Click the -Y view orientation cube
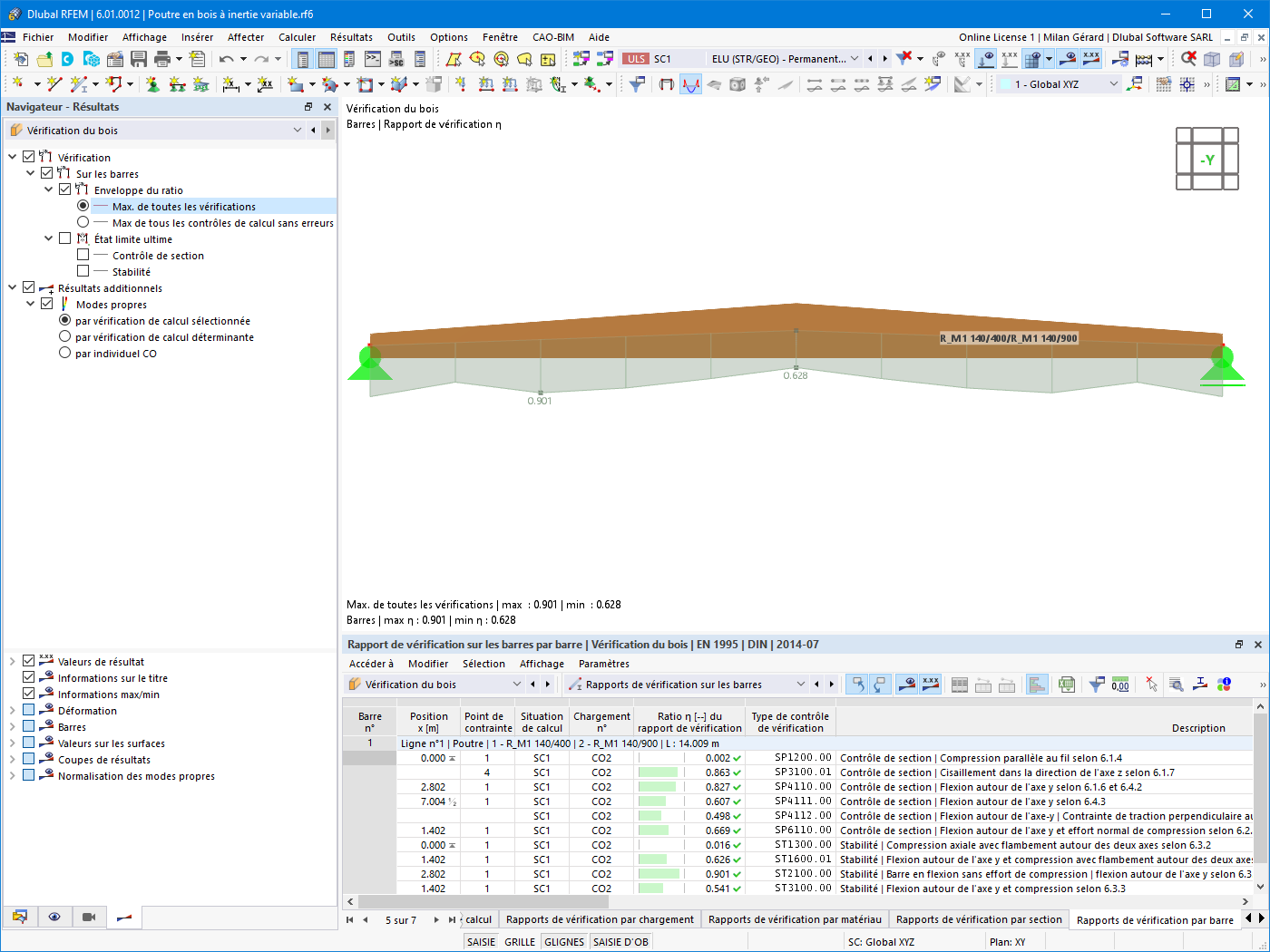 coord(1207,160)
